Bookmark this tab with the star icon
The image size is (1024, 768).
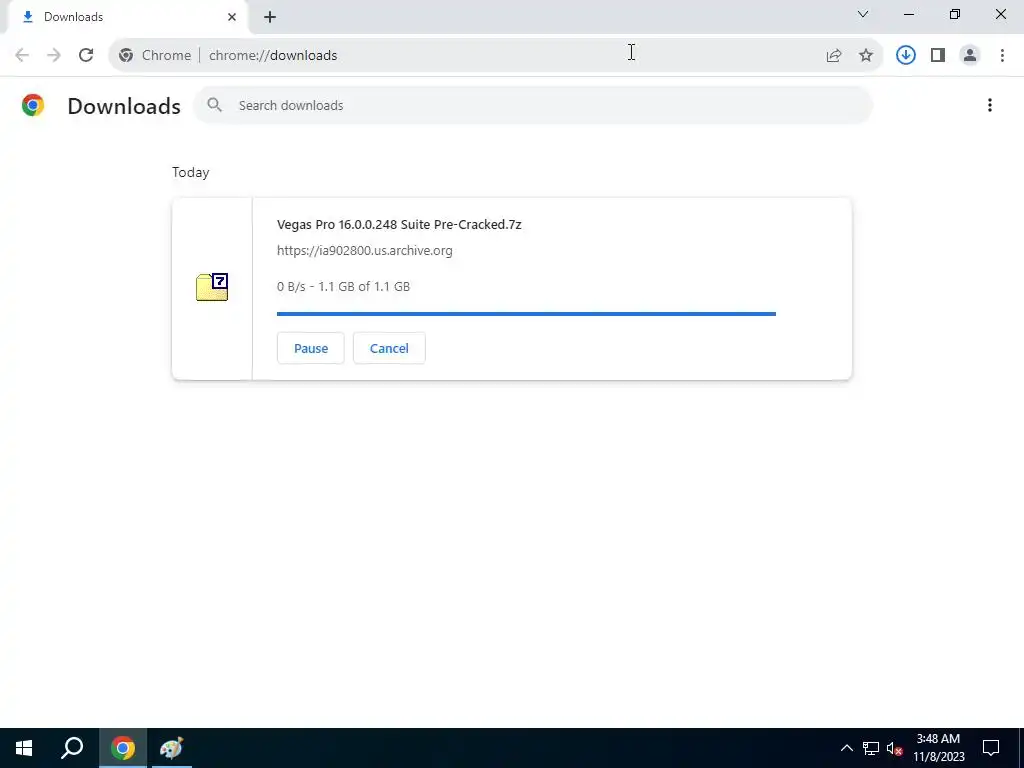point(866,56)
